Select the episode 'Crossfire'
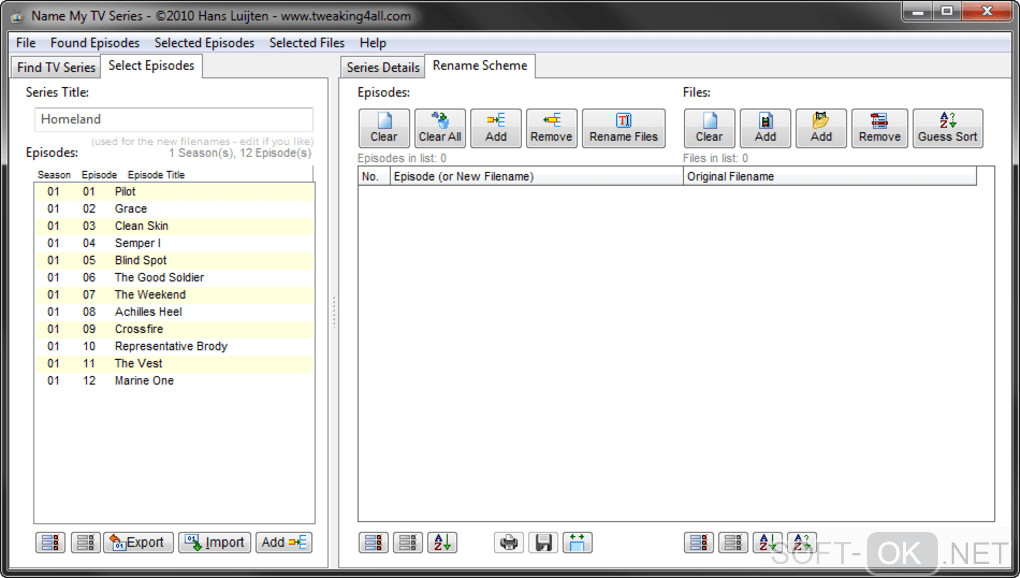This screenshot has height=578, width=1020. [x=174, y=329]
